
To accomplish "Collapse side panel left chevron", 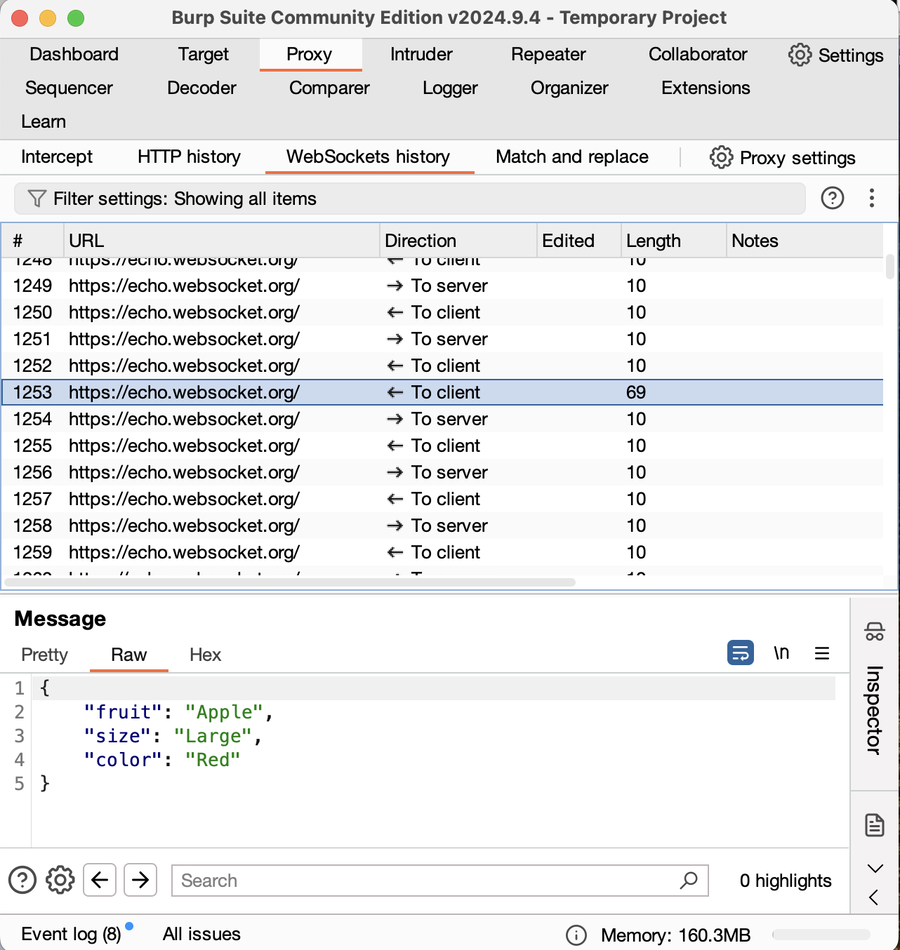I will pyautogui.click(x=873, y=897).
